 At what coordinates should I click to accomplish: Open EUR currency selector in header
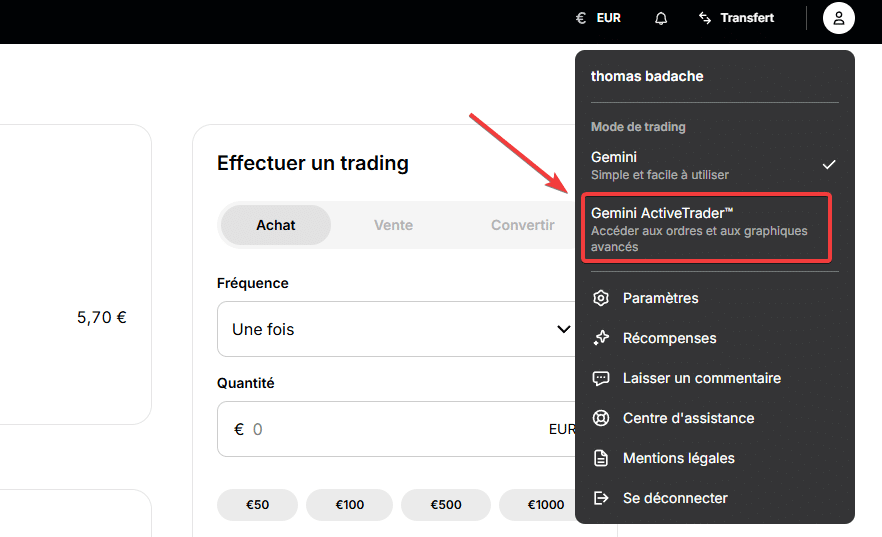598,19
